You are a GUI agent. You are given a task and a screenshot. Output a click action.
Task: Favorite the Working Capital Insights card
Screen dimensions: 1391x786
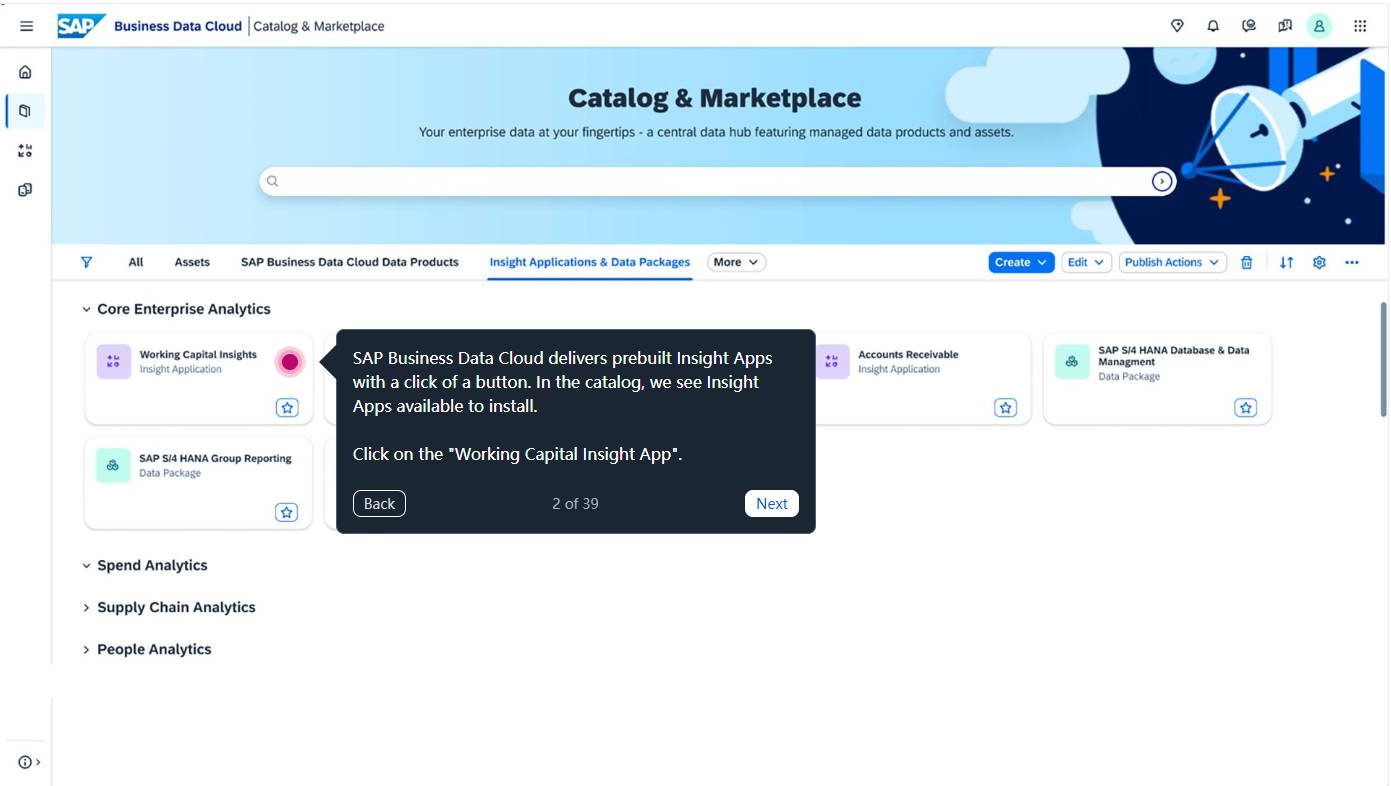pyautogui.click(x=287, y=408)
